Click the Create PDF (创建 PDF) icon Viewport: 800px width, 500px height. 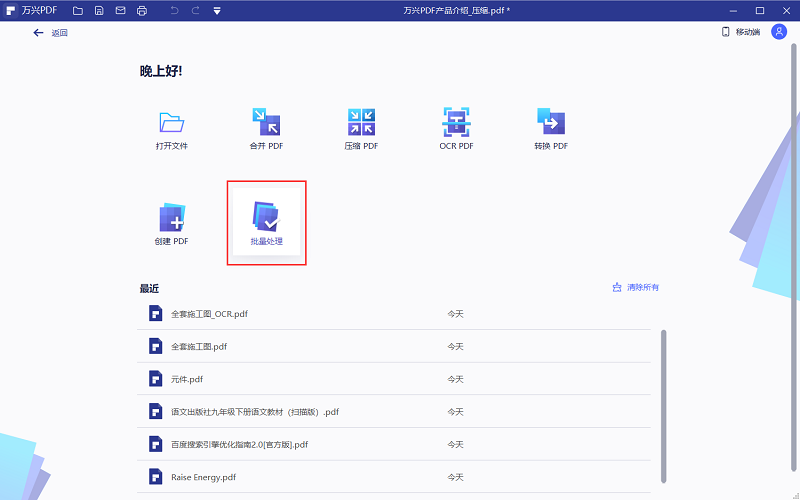point(172,219)
